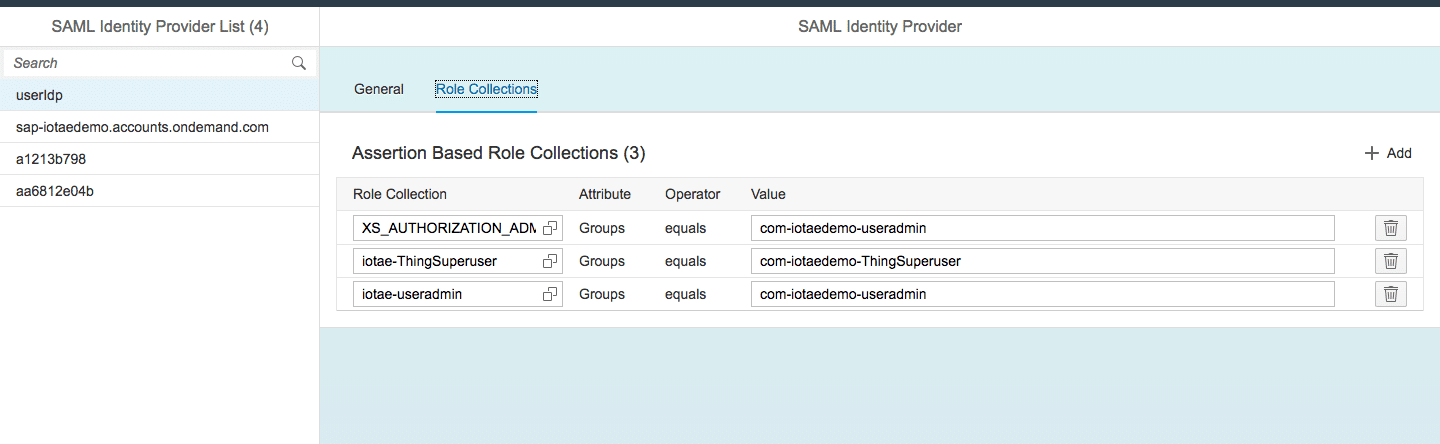Screen dimensions: 1440x444
Task: Edit the com-iotaedemo-ThingSuperuser value field
Action: 1042,261
